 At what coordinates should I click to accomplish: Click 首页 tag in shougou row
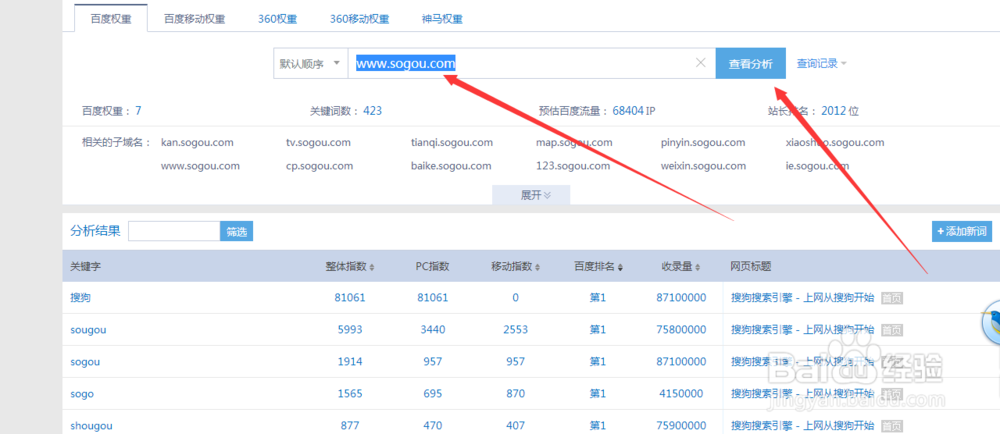click(x=892, y=426)
